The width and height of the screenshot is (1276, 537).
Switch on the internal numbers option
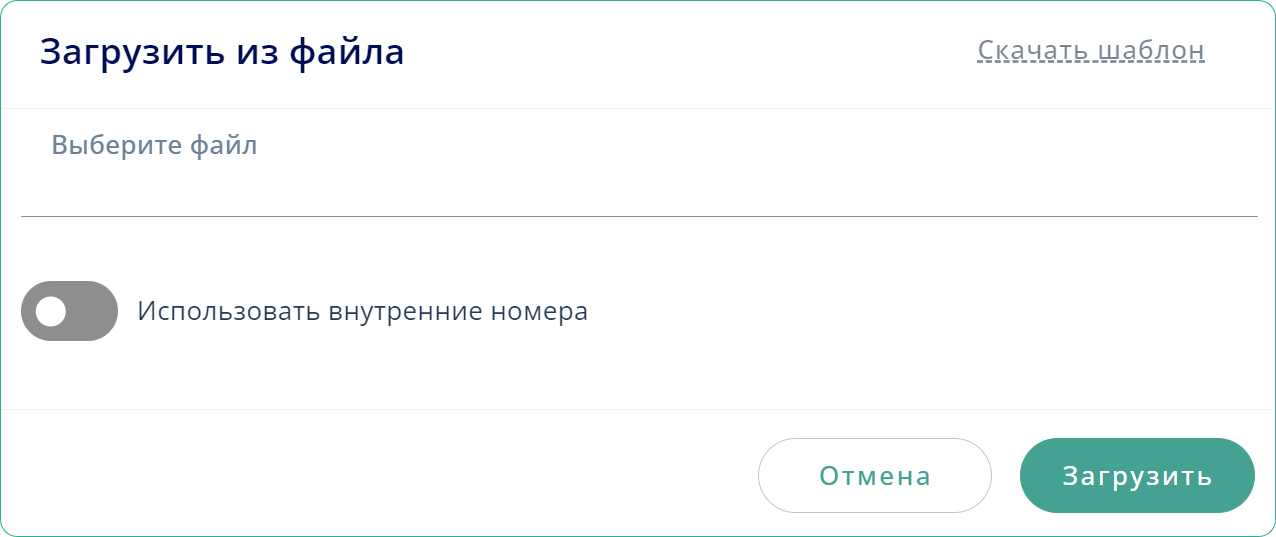69,311
